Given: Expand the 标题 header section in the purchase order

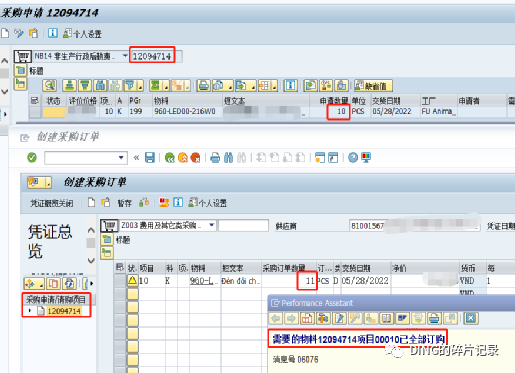Looking at the screenshot, I should point(107,239).
